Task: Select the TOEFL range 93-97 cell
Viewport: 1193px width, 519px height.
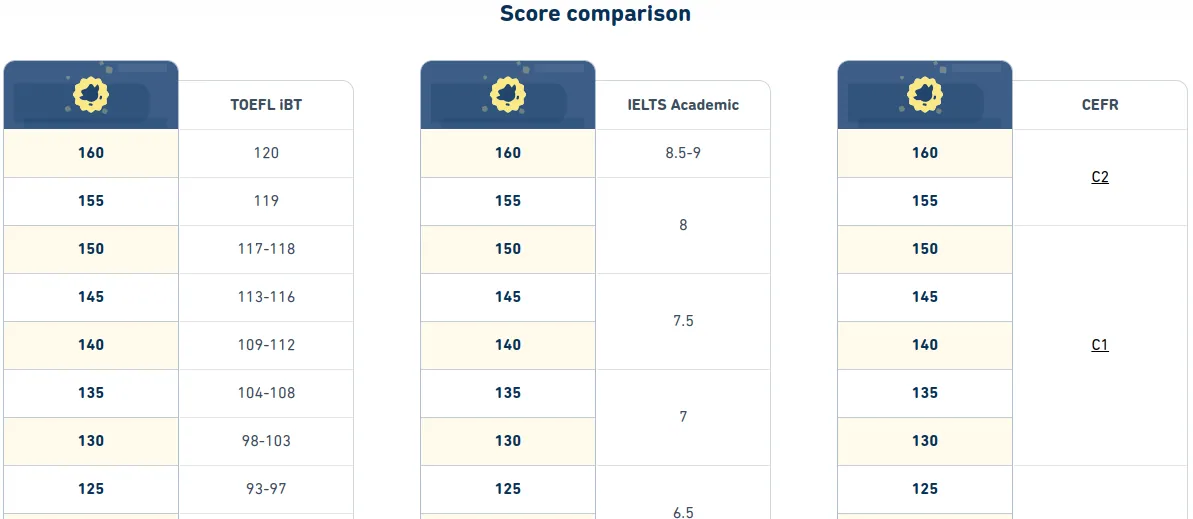Action: click(x=266, y=489)
